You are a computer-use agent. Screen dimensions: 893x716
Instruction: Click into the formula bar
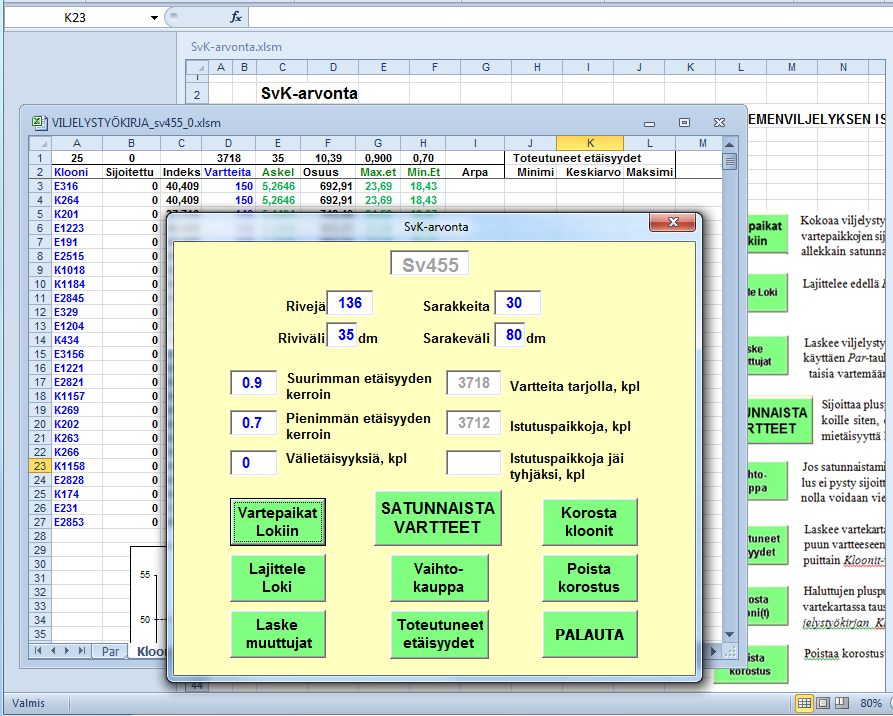click(570, 17)
